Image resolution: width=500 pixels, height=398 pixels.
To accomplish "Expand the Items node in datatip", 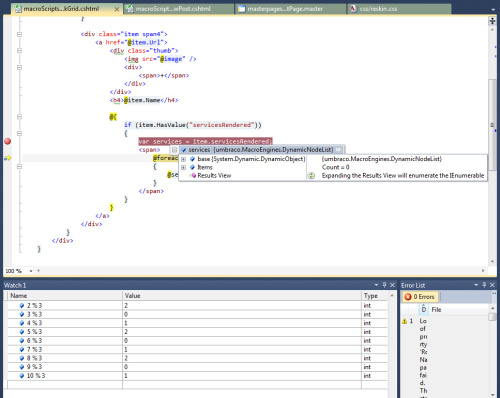I will 183,167.
